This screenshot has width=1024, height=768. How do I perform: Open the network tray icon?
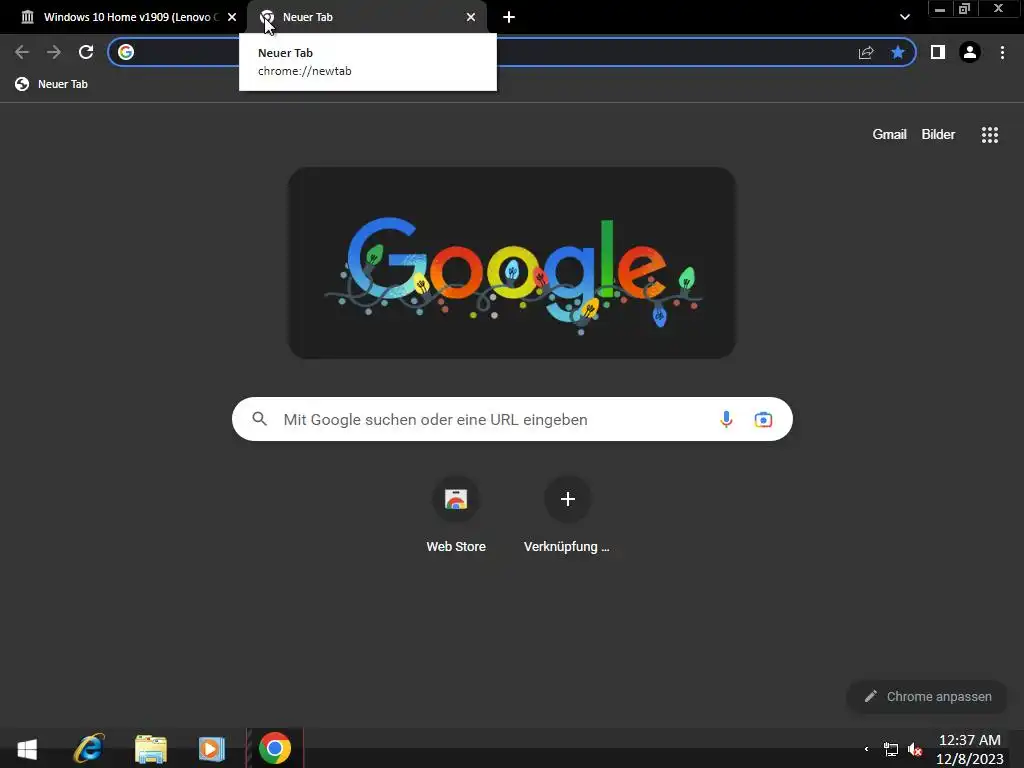(891, 749)
